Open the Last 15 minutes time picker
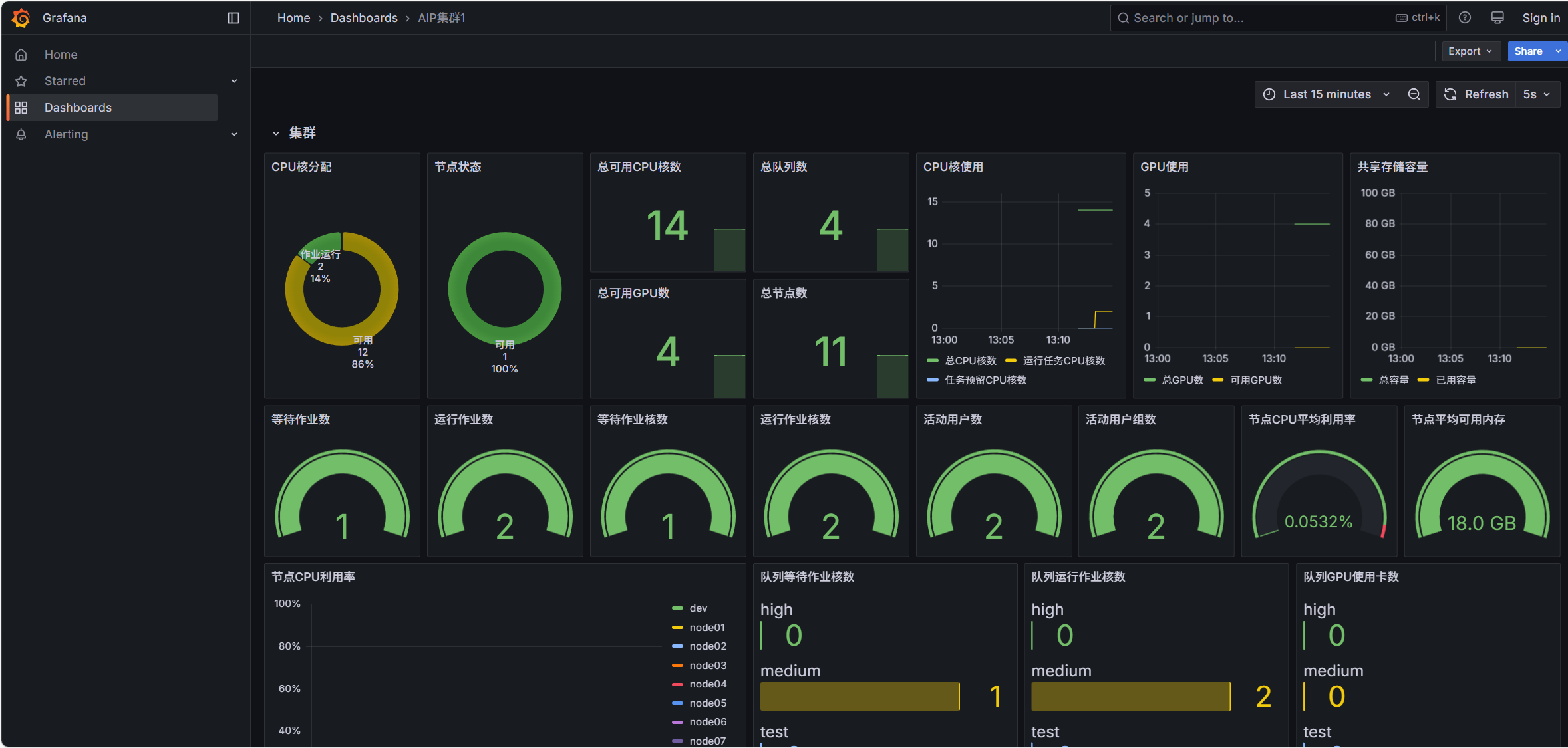Image resolution: width=1568 pixels, height=748 pixels. pyautogui.click(x=1327, y=94)
